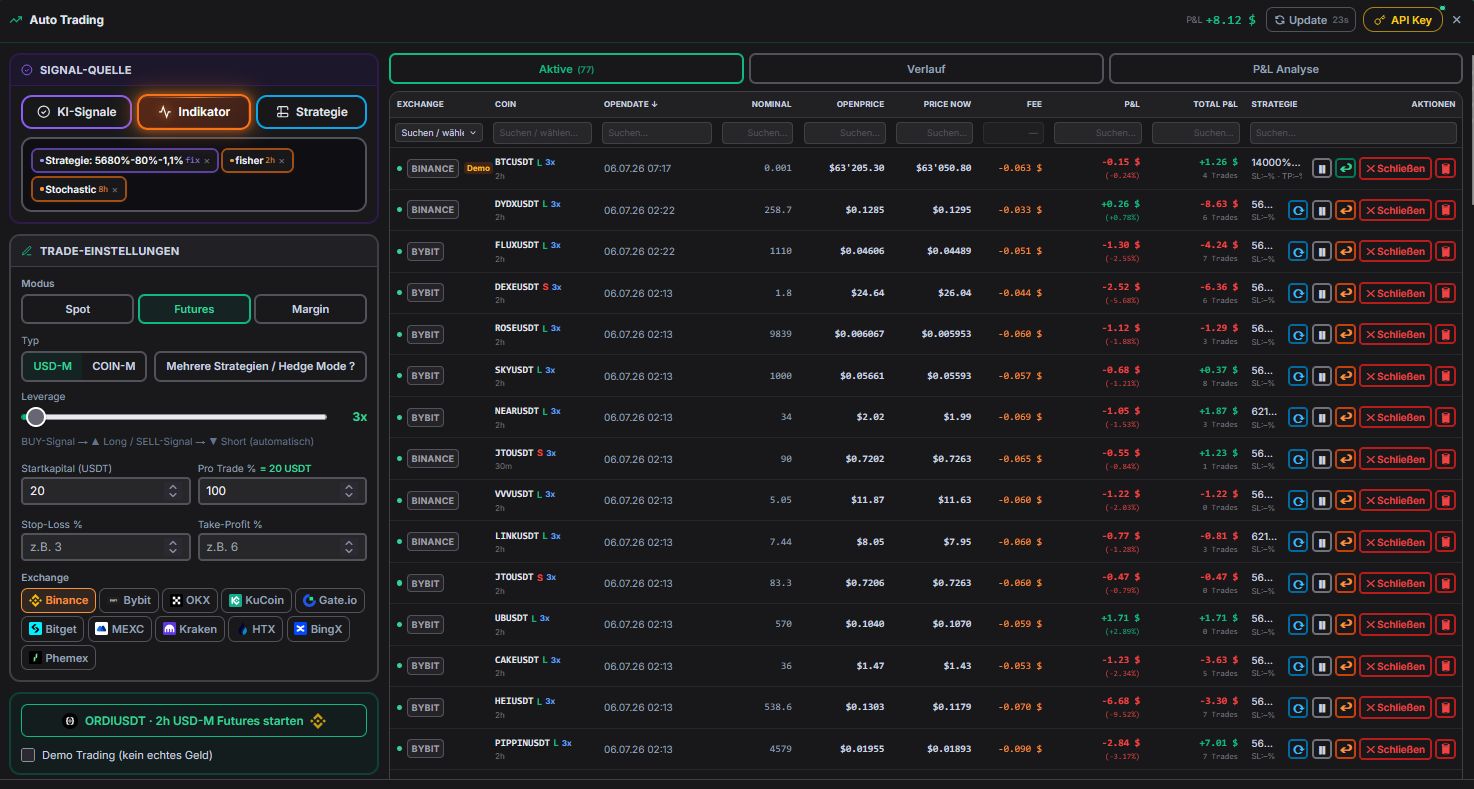Pause the LINKUSDT trade
This screenshot has height=789, width=1474.
[x=1322, y=542]
